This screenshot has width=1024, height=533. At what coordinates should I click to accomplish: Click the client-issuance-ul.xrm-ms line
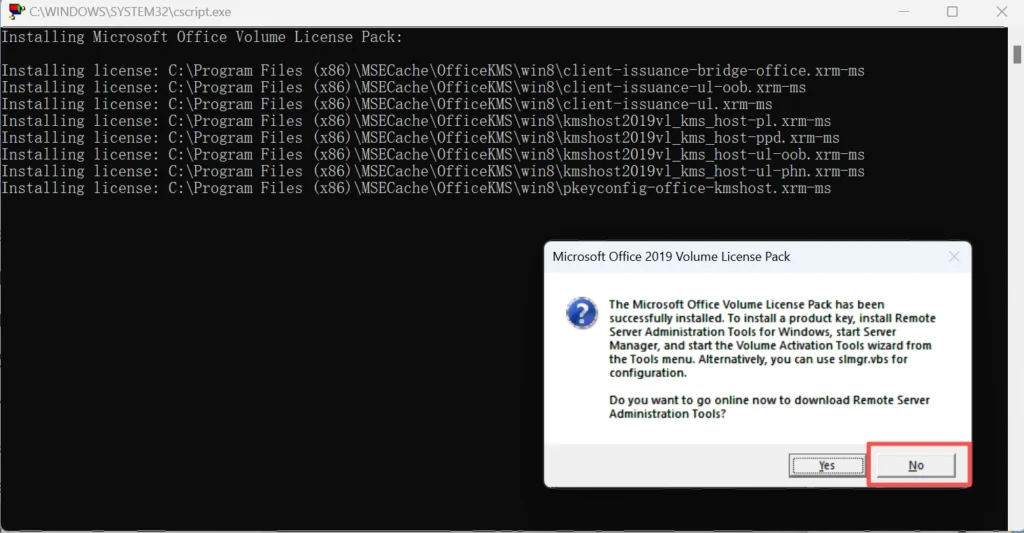[x=387, y=105]
